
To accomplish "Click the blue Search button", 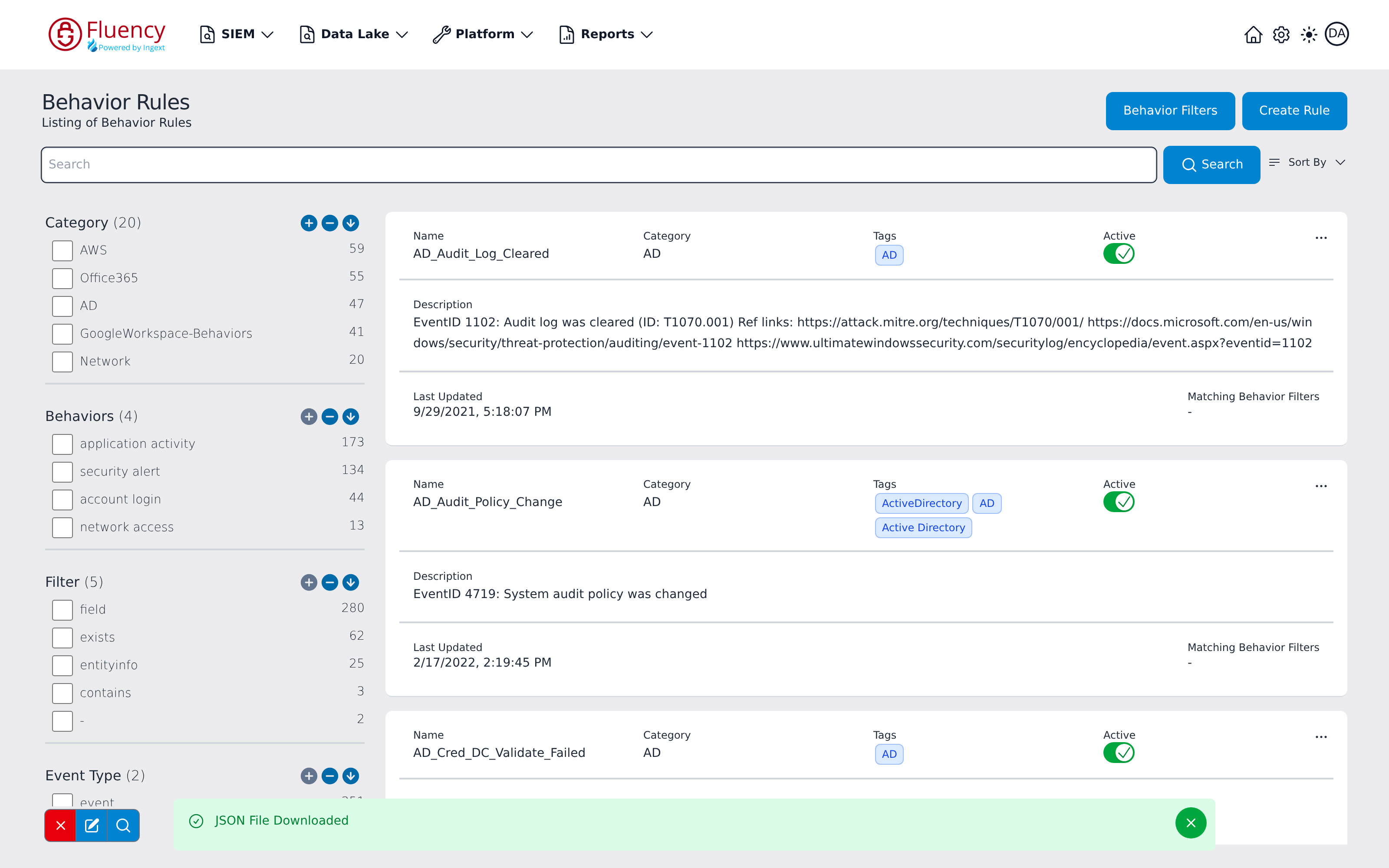I will point(1211,165).
